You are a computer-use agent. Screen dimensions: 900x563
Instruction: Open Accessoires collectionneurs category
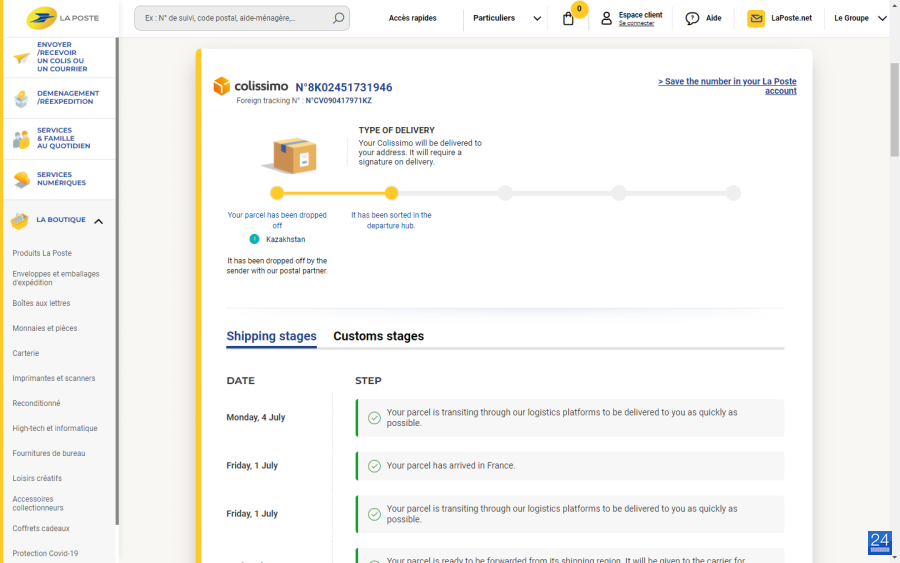[x=38, y=503]
